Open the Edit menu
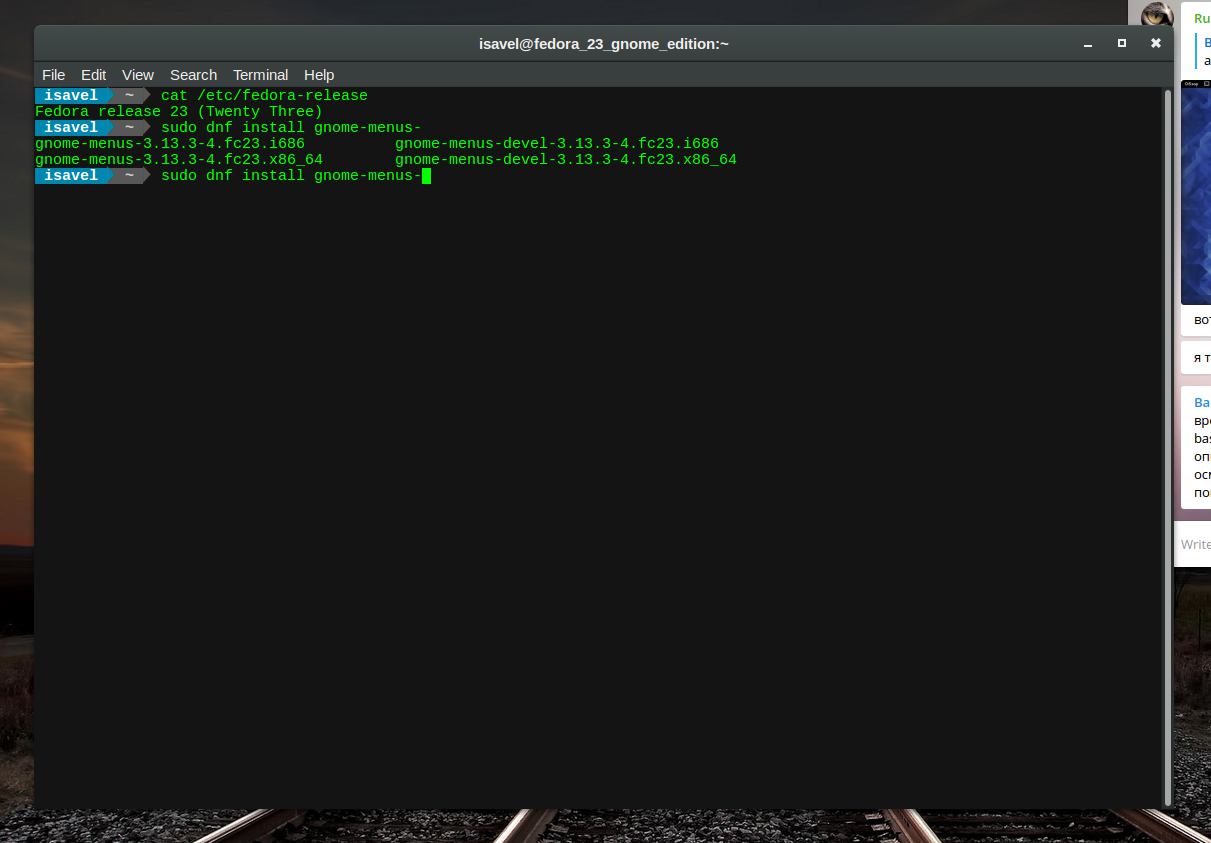Image resolution: width=1211 pixels, height=843 pixels. [x=93, y=75]
